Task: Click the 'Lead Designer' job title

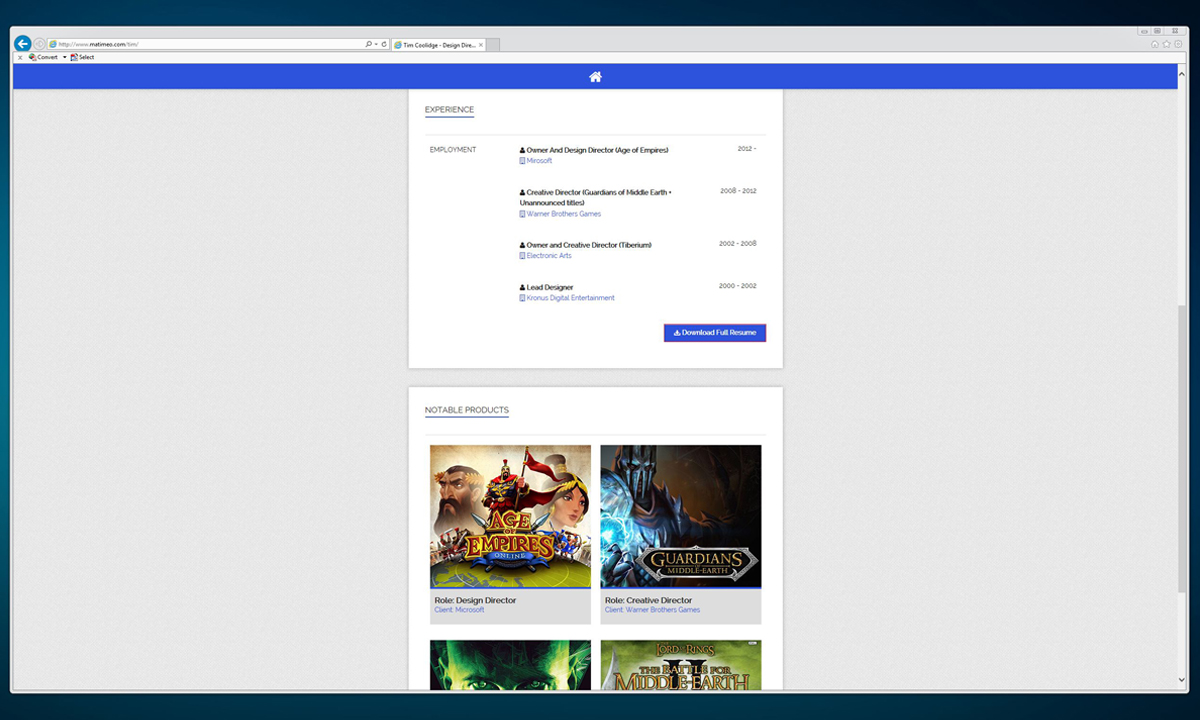Action: pos(550,287)
